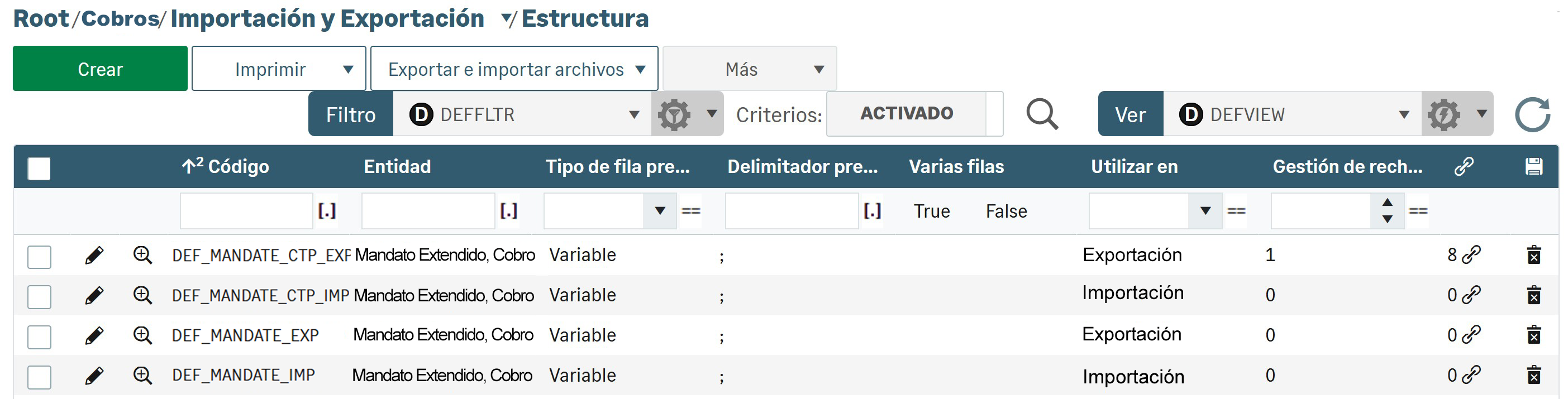Click the green Crear button

click(101, 69)
